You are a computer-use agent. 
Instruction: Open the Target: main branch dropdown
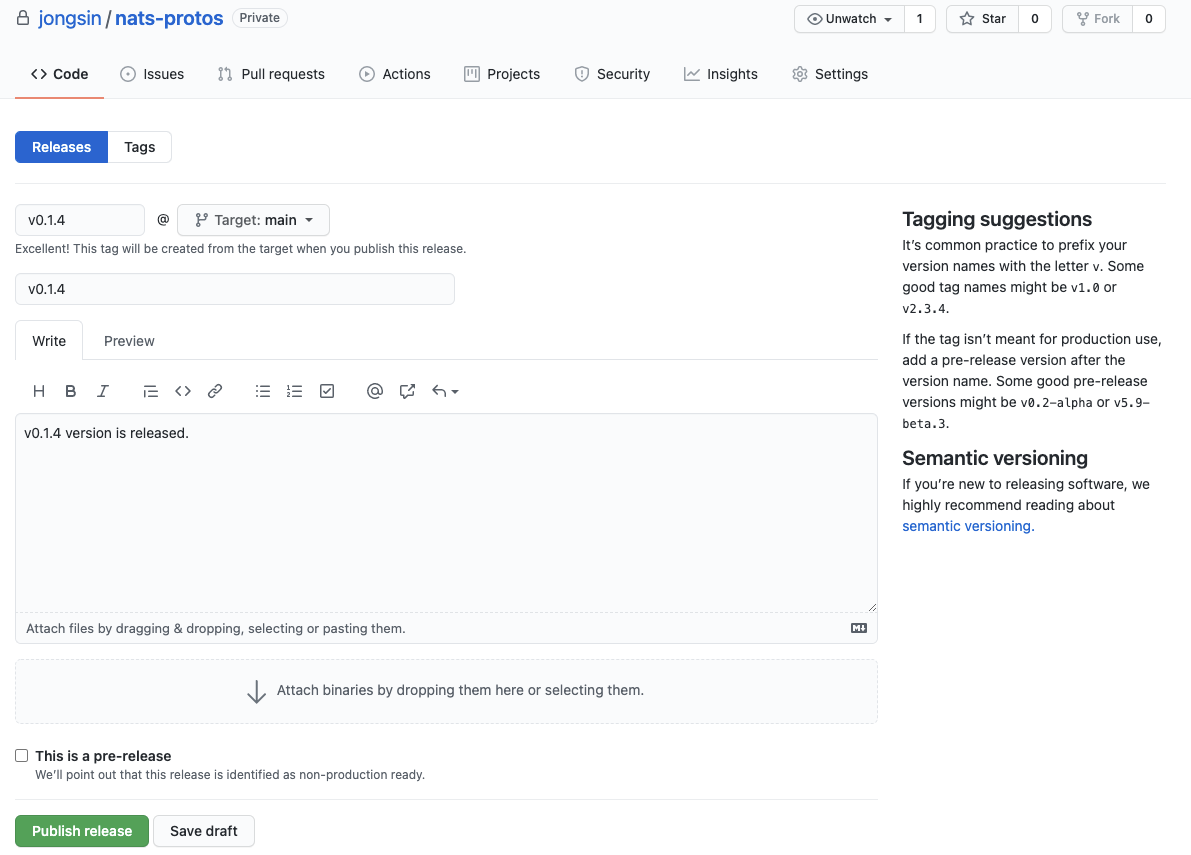tap(254, 220)
